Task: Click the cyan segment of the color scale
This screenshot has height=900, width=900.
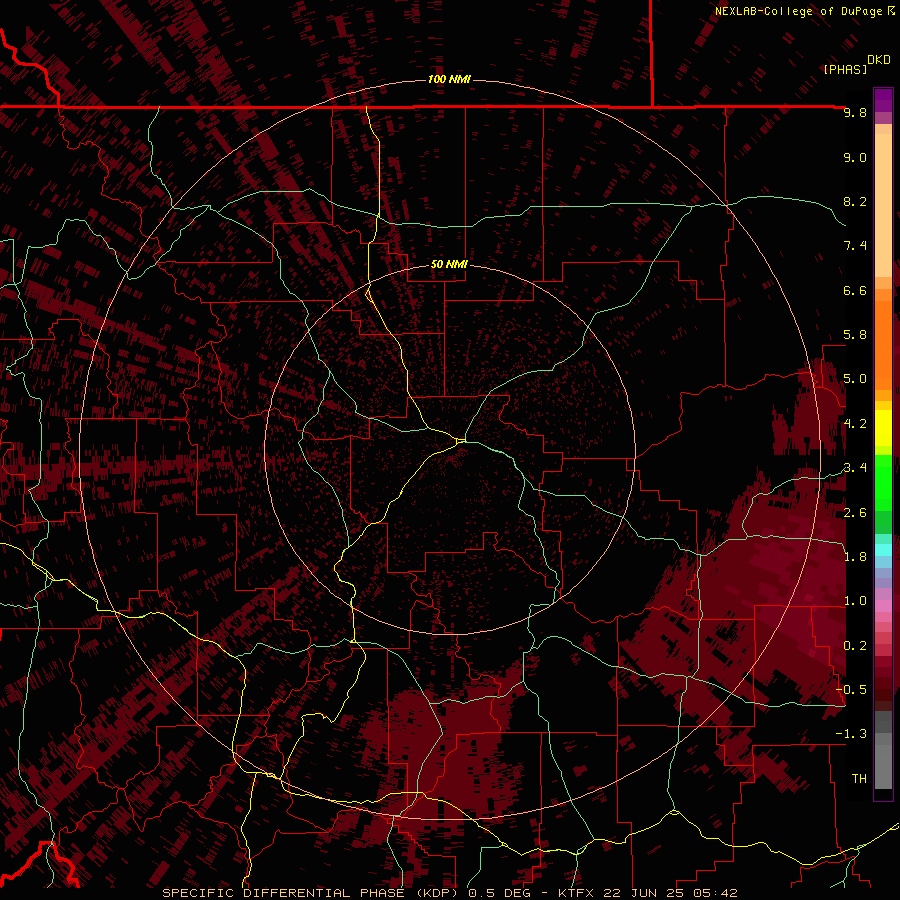Action: 883,550
